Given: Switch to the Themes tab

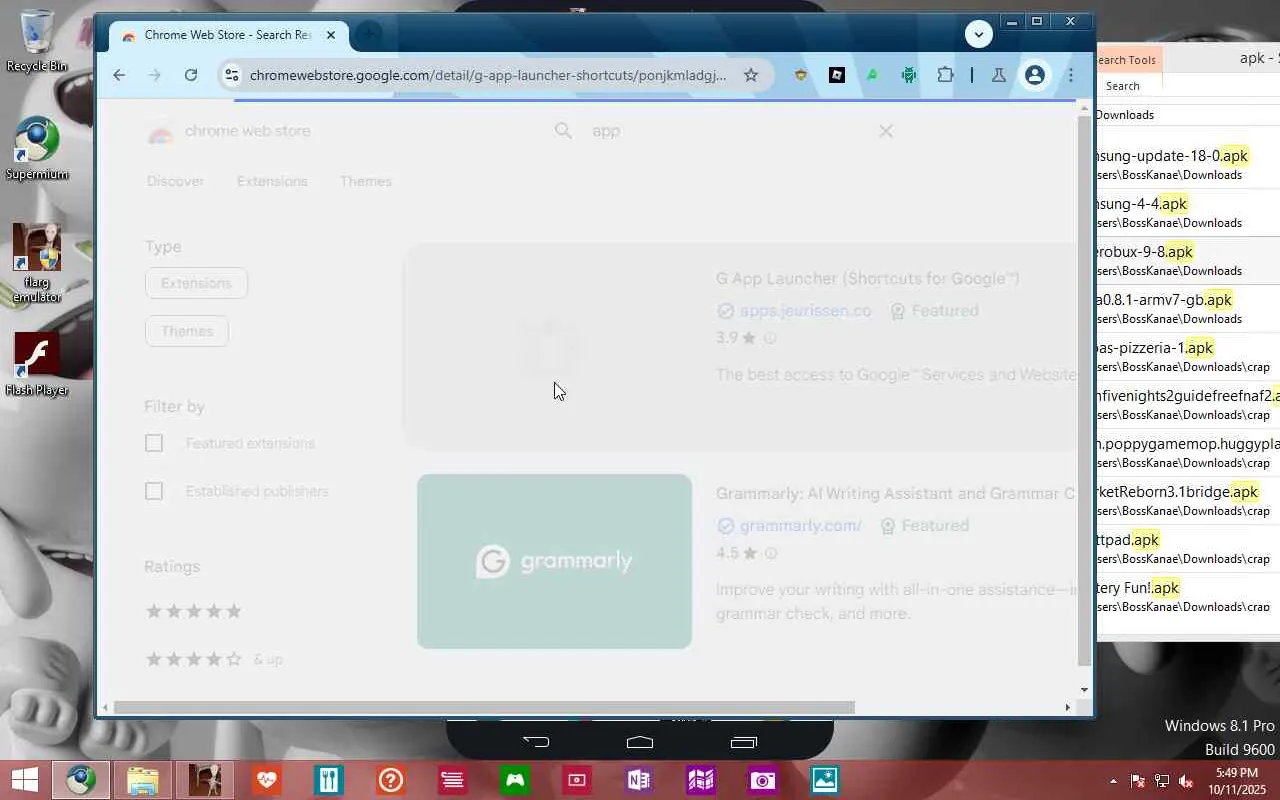Looking at the screenshot, I should pos(366,181).
